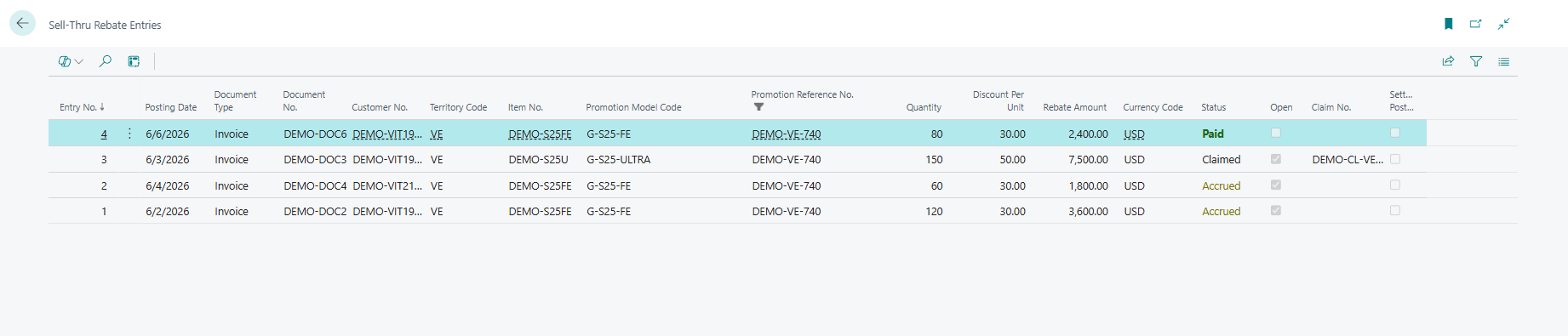Open Promotion Reference No. column filter
Viewport: 1568px width, 336px height.
click(758, 107)
